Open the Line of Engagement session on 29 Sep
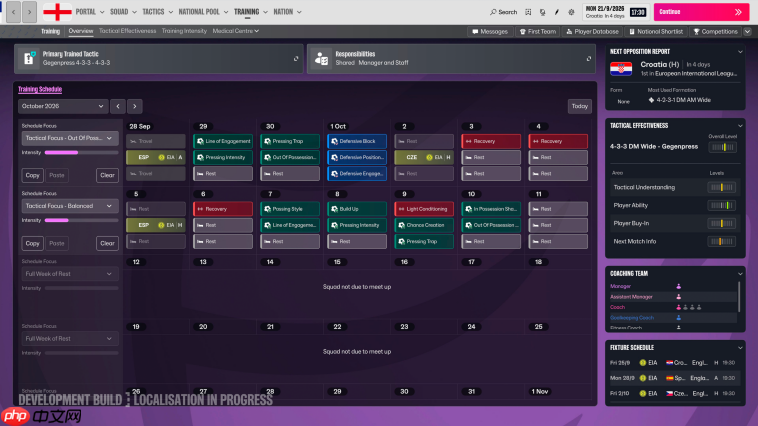Screen dimensions: 758x426 click(223, 141)
